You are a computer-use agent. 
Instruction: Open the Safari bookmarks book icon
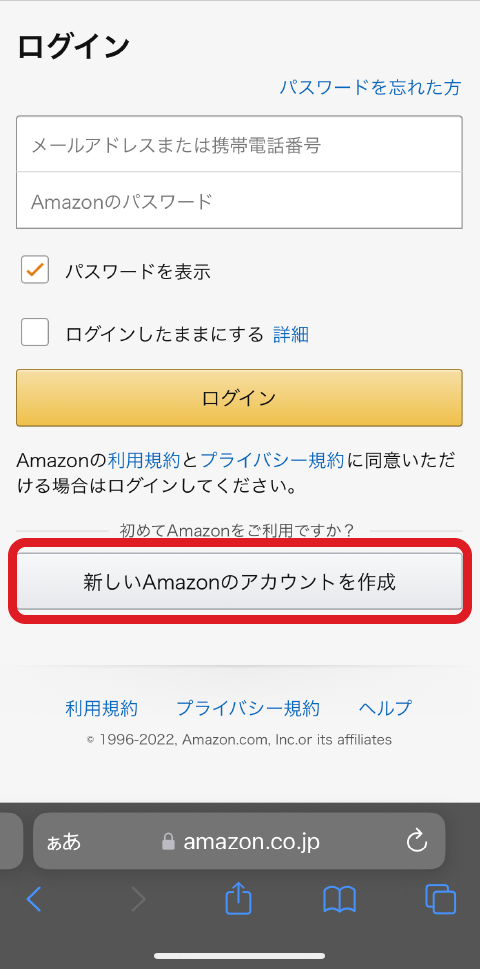(x=339, y=900)
